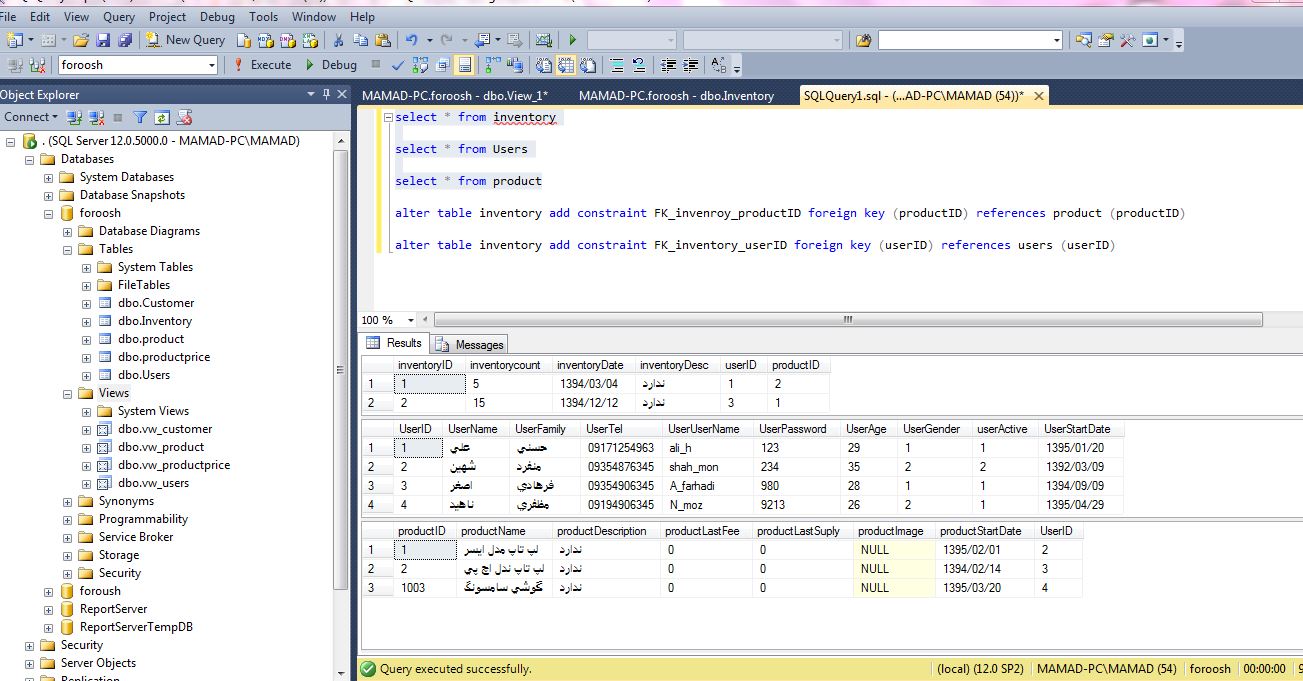1303x681 pixels.
Task: Collapse the Databases node
Action: [x=29, y=159]
